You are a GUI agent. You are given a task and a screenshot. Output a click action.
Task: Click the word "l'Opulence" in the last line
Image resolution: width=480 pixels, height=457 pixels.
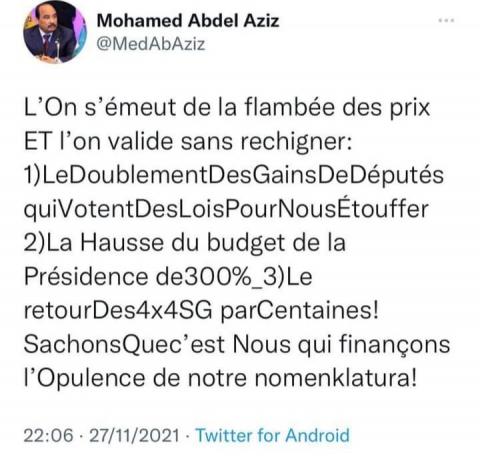85,378
